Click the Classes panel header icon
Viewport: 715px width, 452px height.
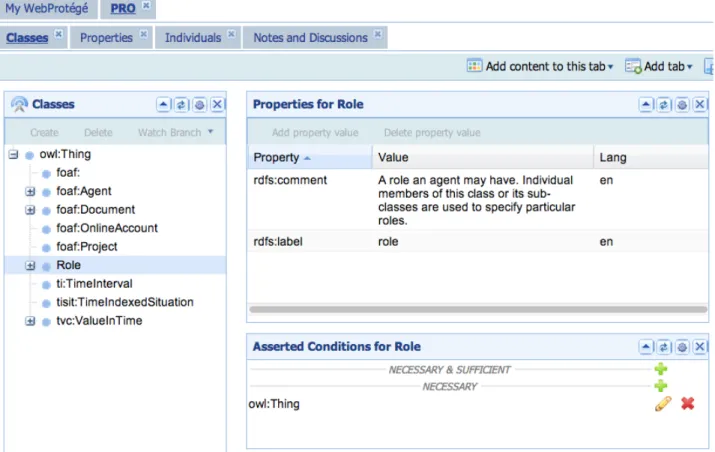pyautogui.click(x=19, y=104)
